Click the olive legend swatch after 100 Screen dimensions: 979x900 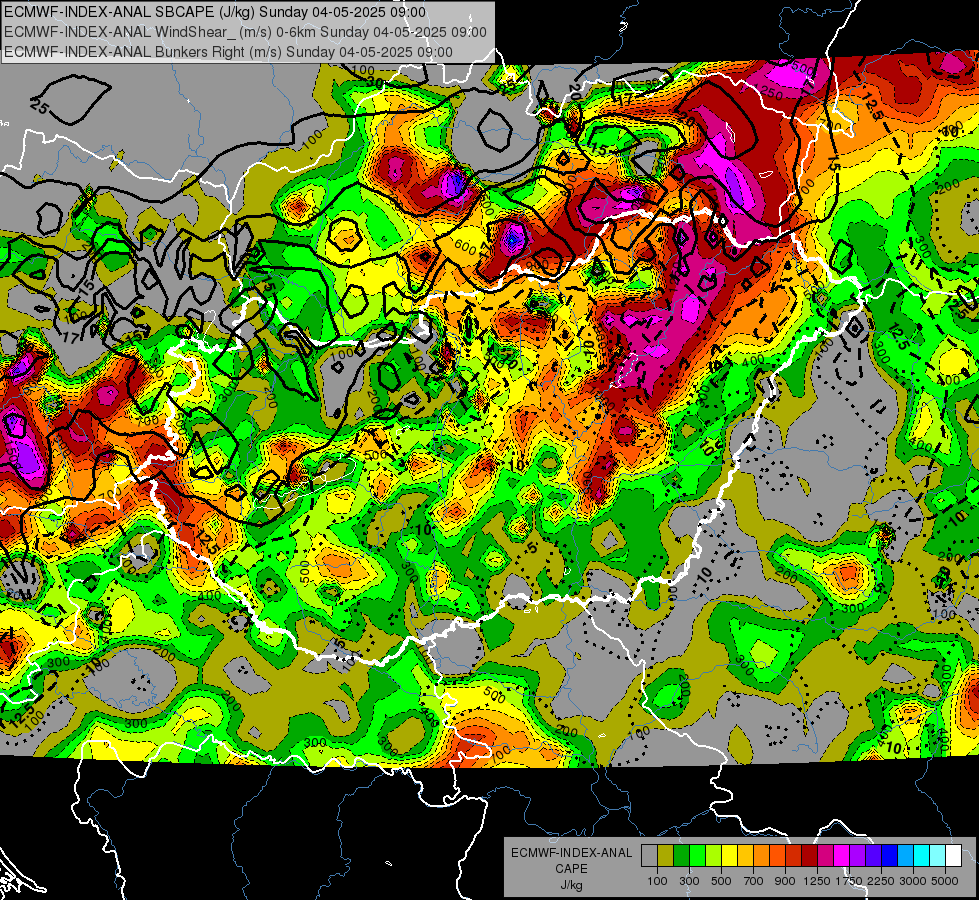[x=666, y=856]
